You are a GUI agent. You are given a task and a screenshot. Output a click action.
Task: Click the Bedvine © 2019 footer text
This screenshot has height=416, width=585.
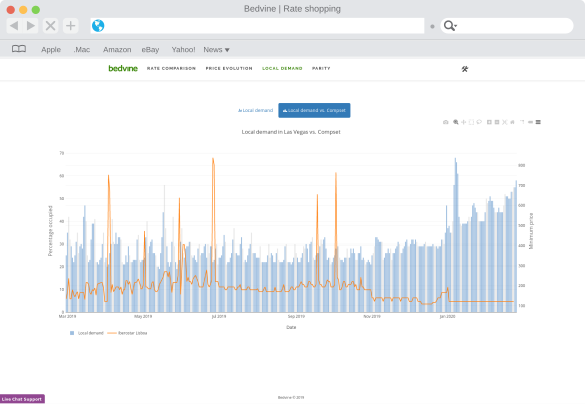point(291,397)
